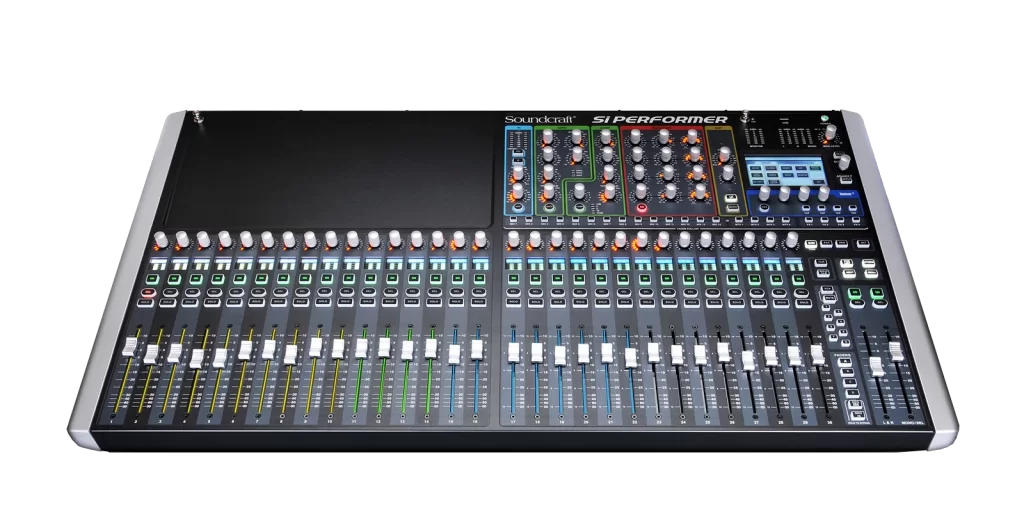Screen dimensions: 1024x512
Task: Click the rotary encoder above channel 1
Action: pyautogui.click(x=161, y=240)
